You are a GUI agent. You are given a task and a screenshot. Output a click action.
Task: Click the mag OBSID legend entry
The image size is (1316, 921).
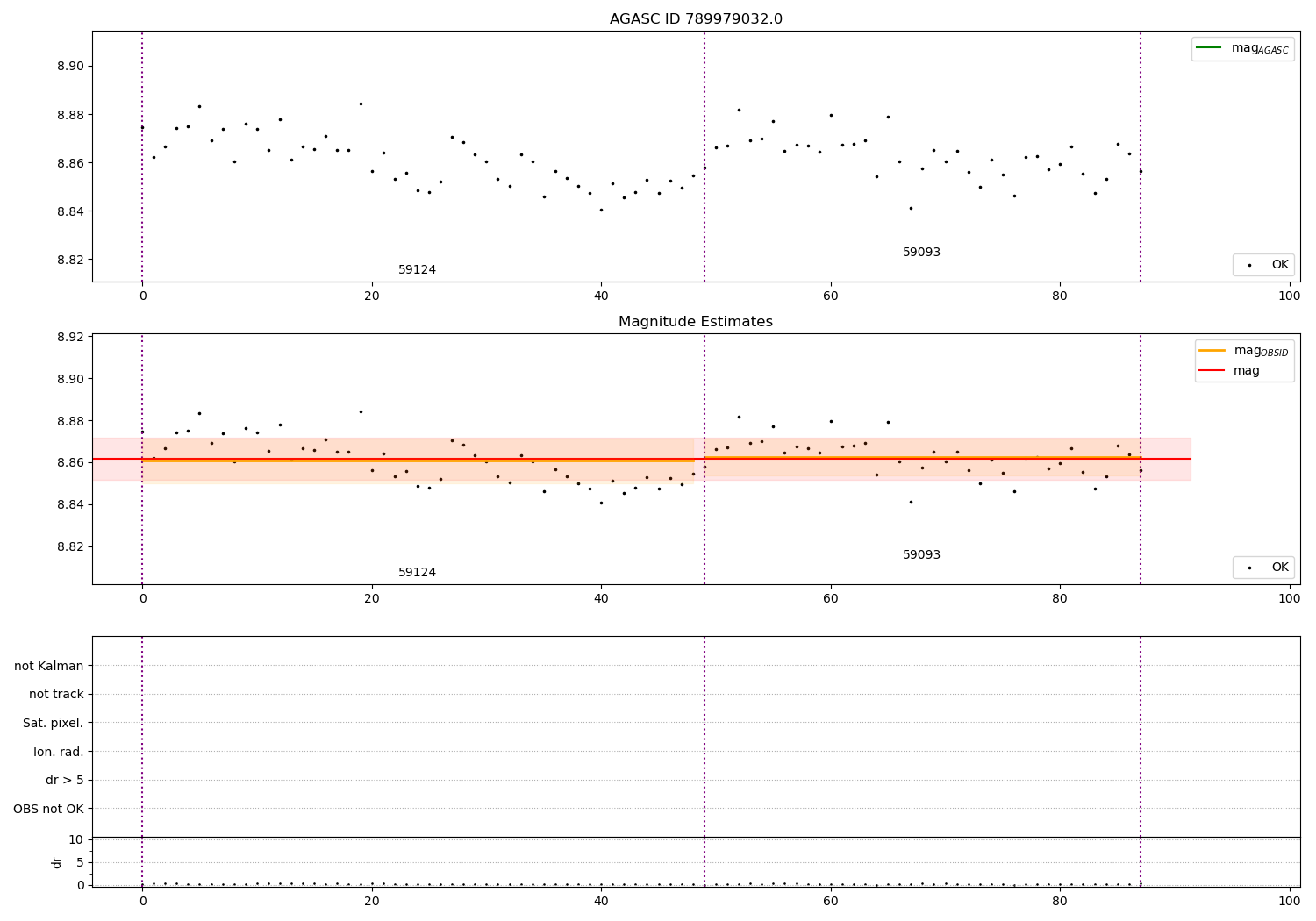click(x=1243, y=351)
